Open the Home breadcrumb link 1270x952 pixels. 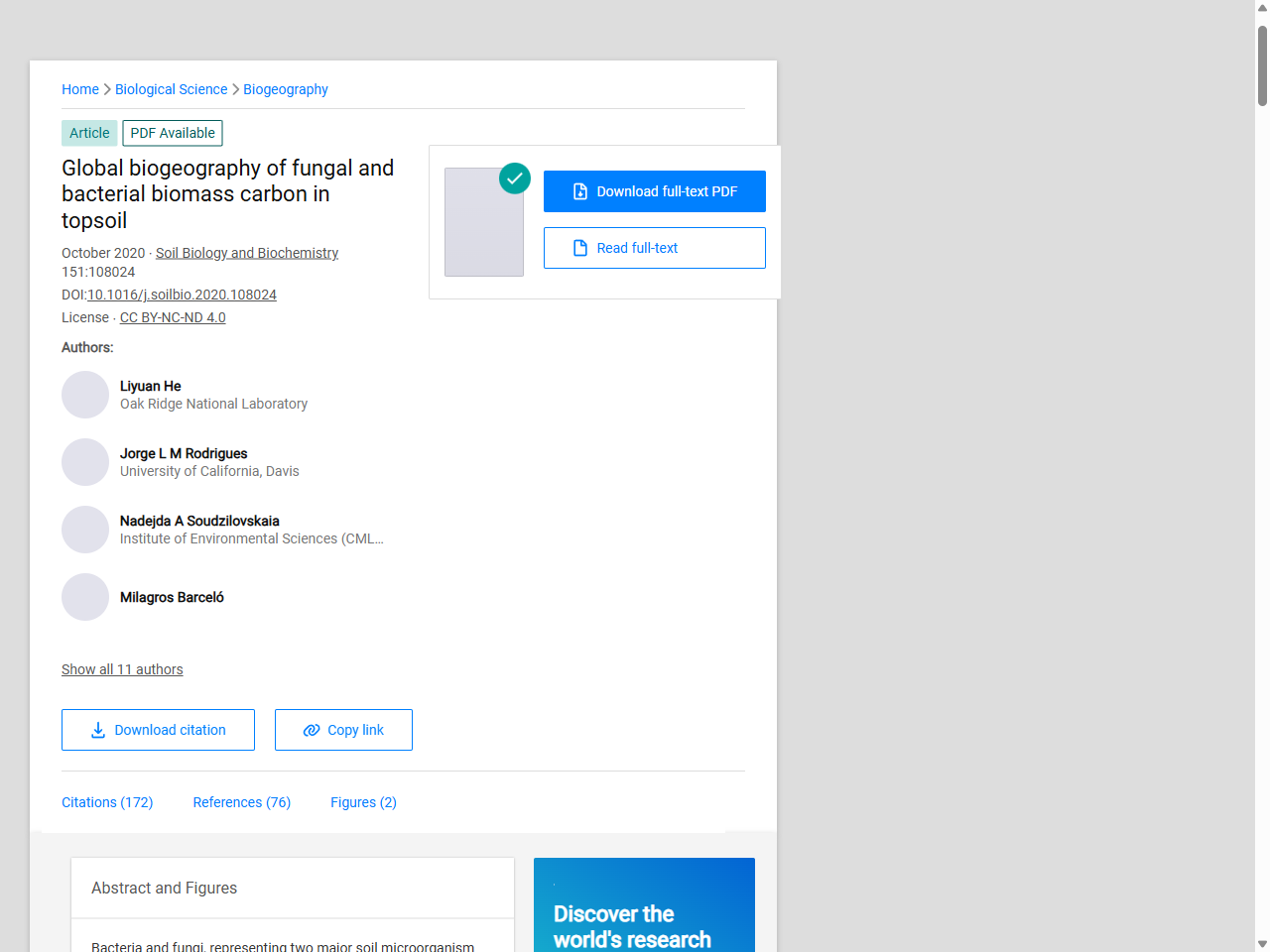pyautogui.click(x=80, y=89)
